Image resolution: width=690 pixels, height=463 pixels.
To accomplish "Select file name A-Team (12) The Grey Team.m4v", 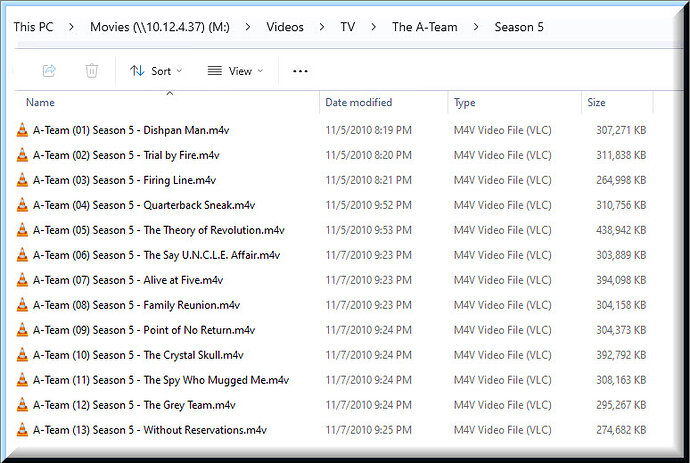I will [x=134, y=405].
